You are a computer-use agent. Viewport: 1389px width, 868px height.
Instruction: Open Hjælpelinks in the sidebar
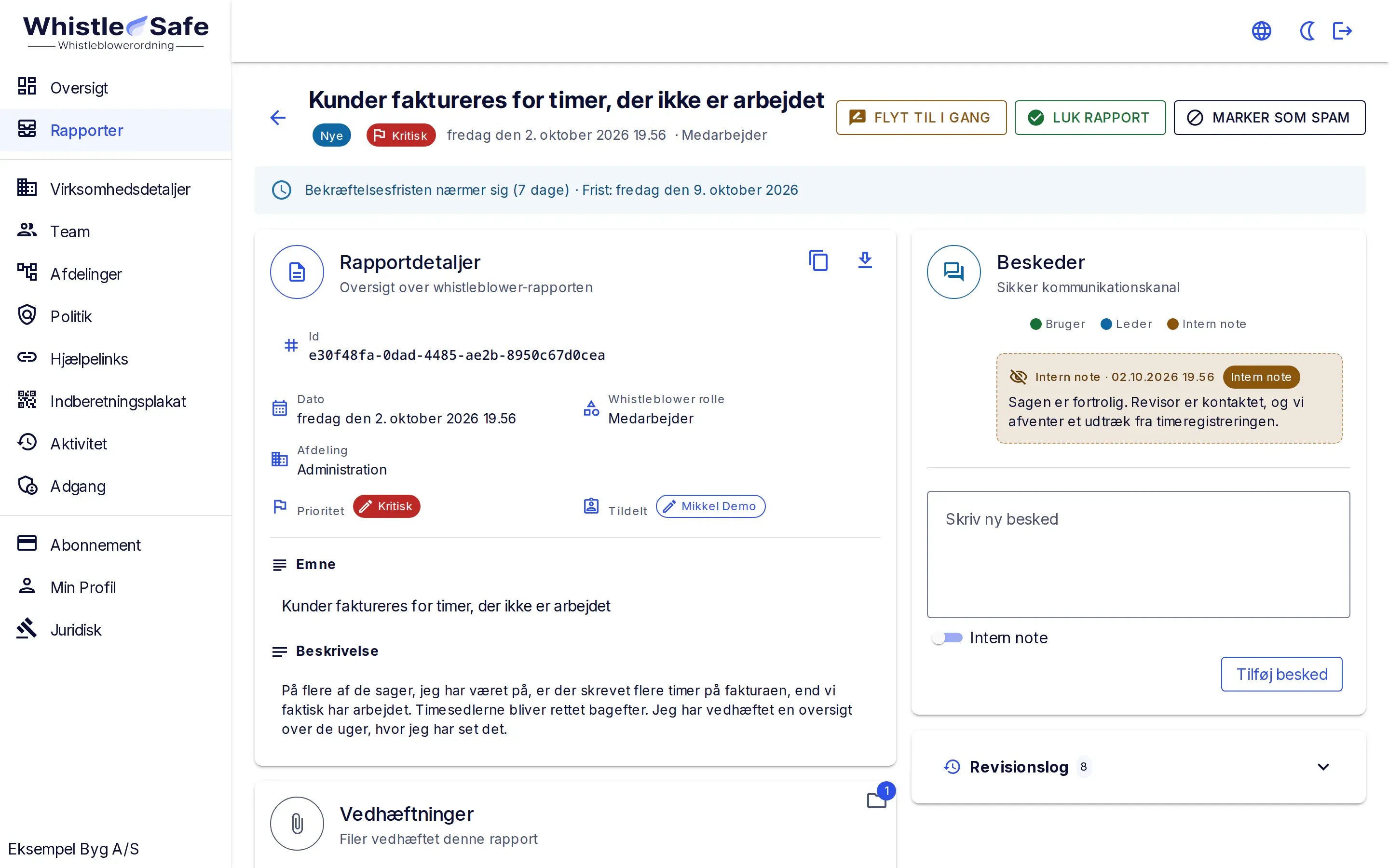pyautogui.click(x=115, y=359)
